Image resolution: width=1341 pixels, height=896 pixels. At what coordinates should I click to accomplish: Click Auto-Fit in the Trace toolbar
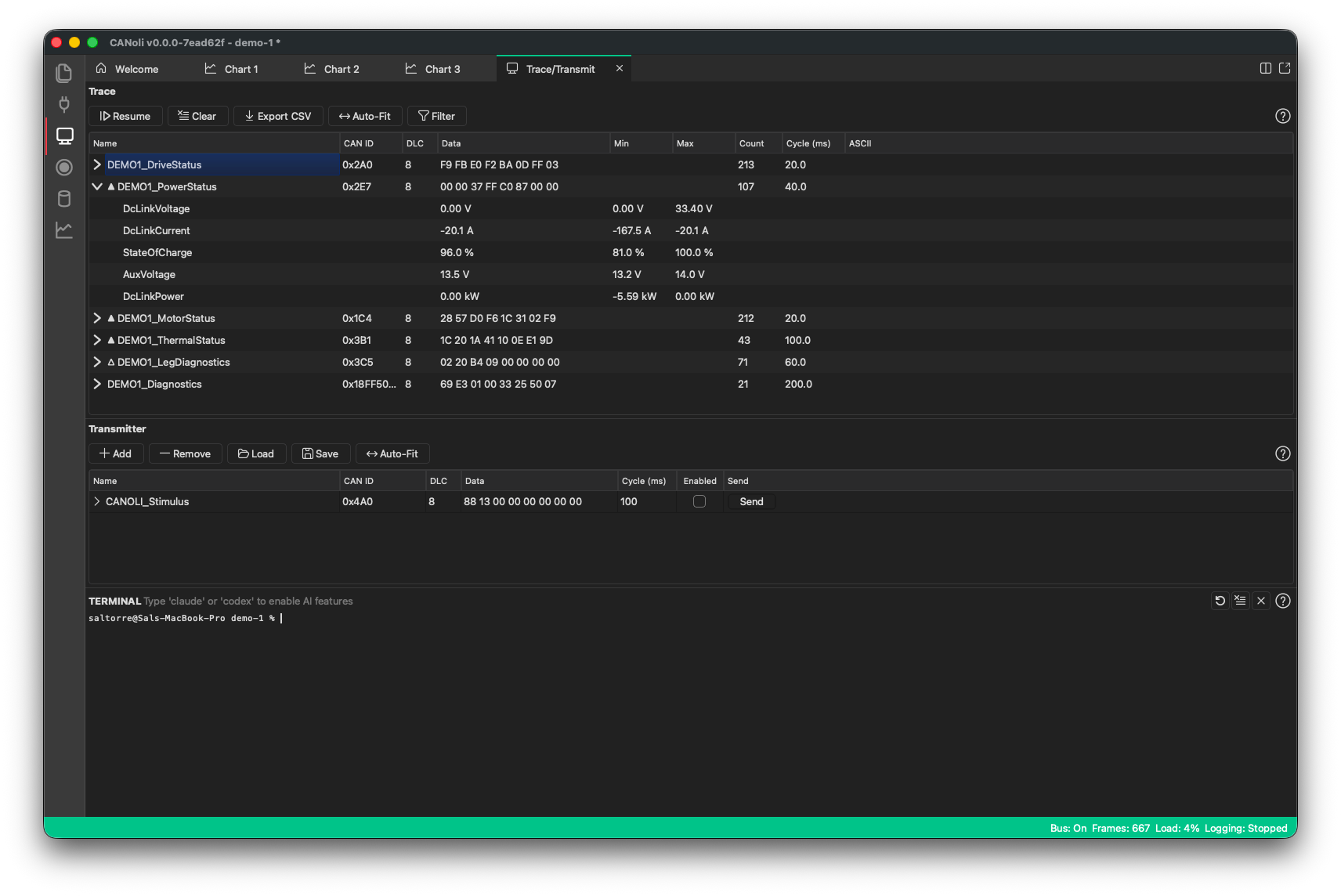point(365,116)
